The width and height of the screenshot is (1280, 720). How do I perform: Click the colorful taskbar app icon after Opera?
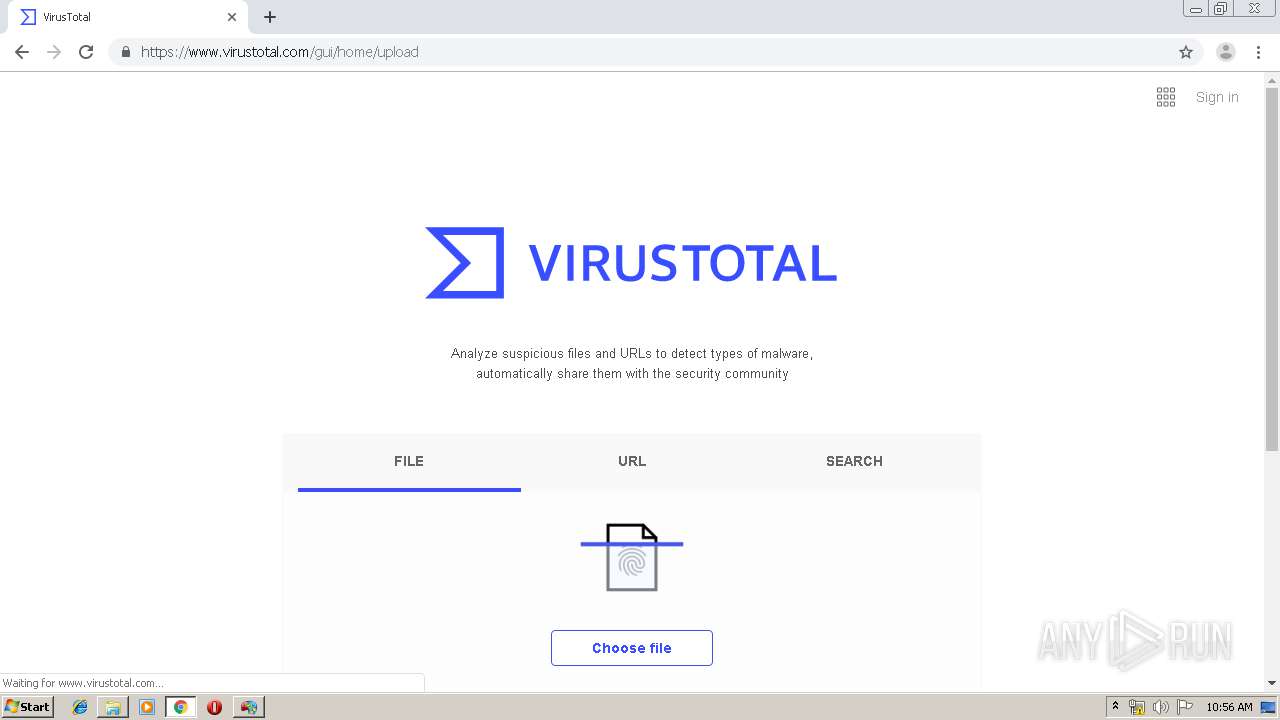248,707
